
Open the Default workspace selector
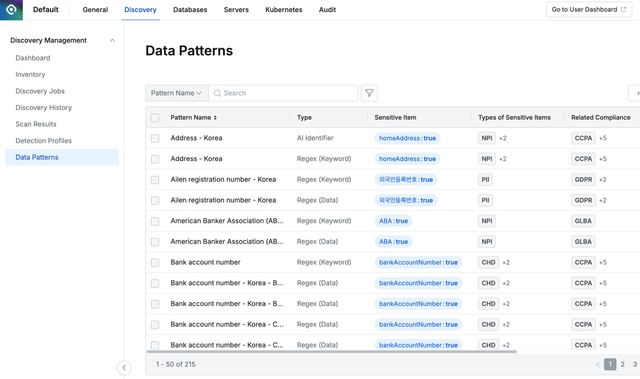coord(46,10)
